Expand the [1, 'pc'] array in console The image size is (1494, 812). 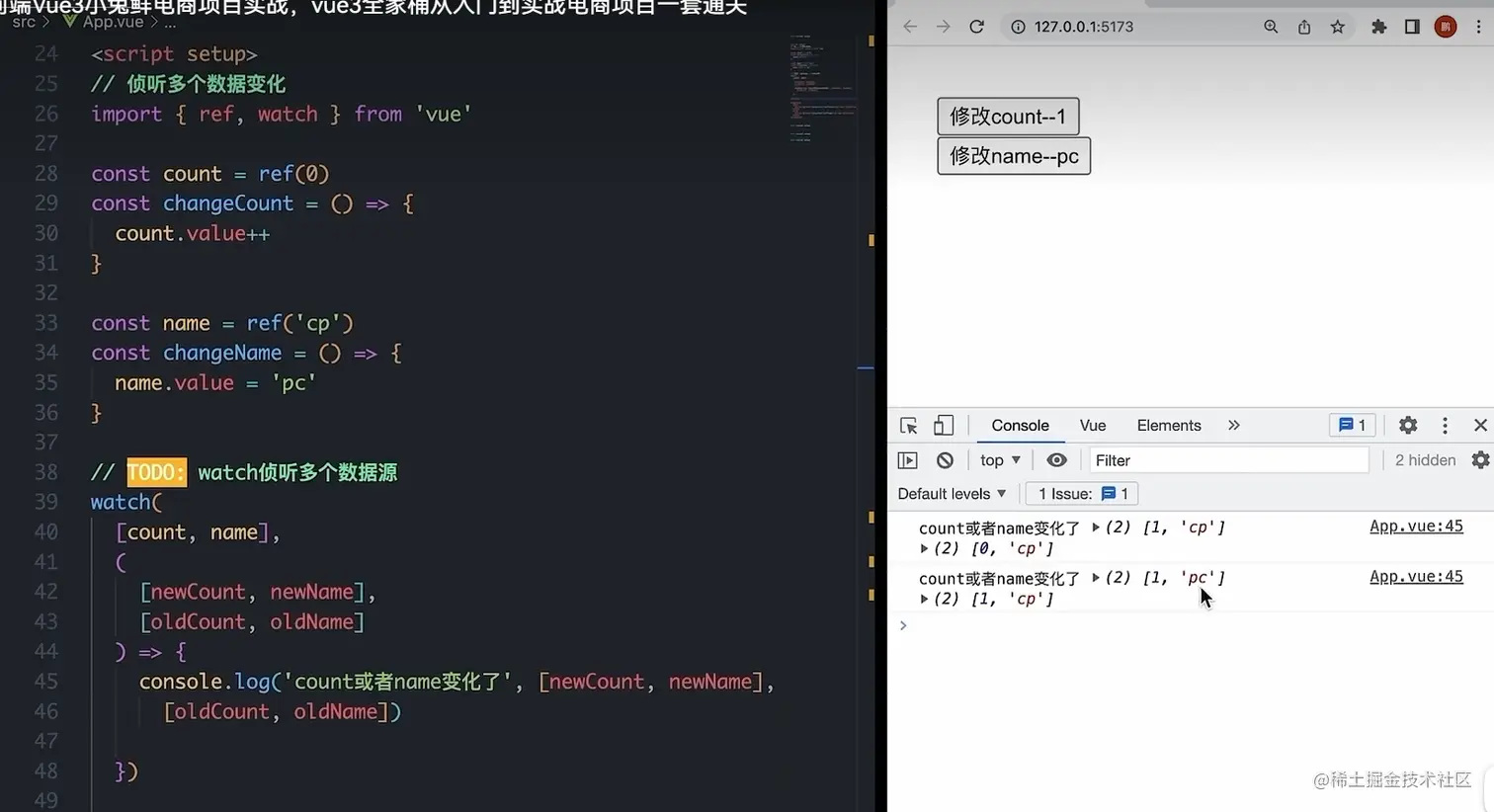click(x=1096, y=579)
